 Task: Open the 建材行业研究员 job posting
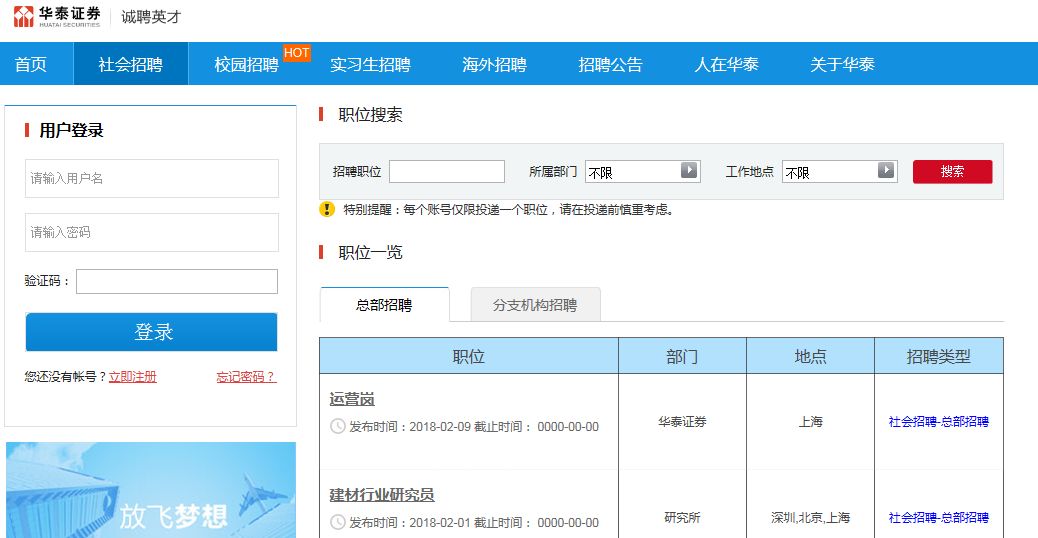[x=382, y=494]
